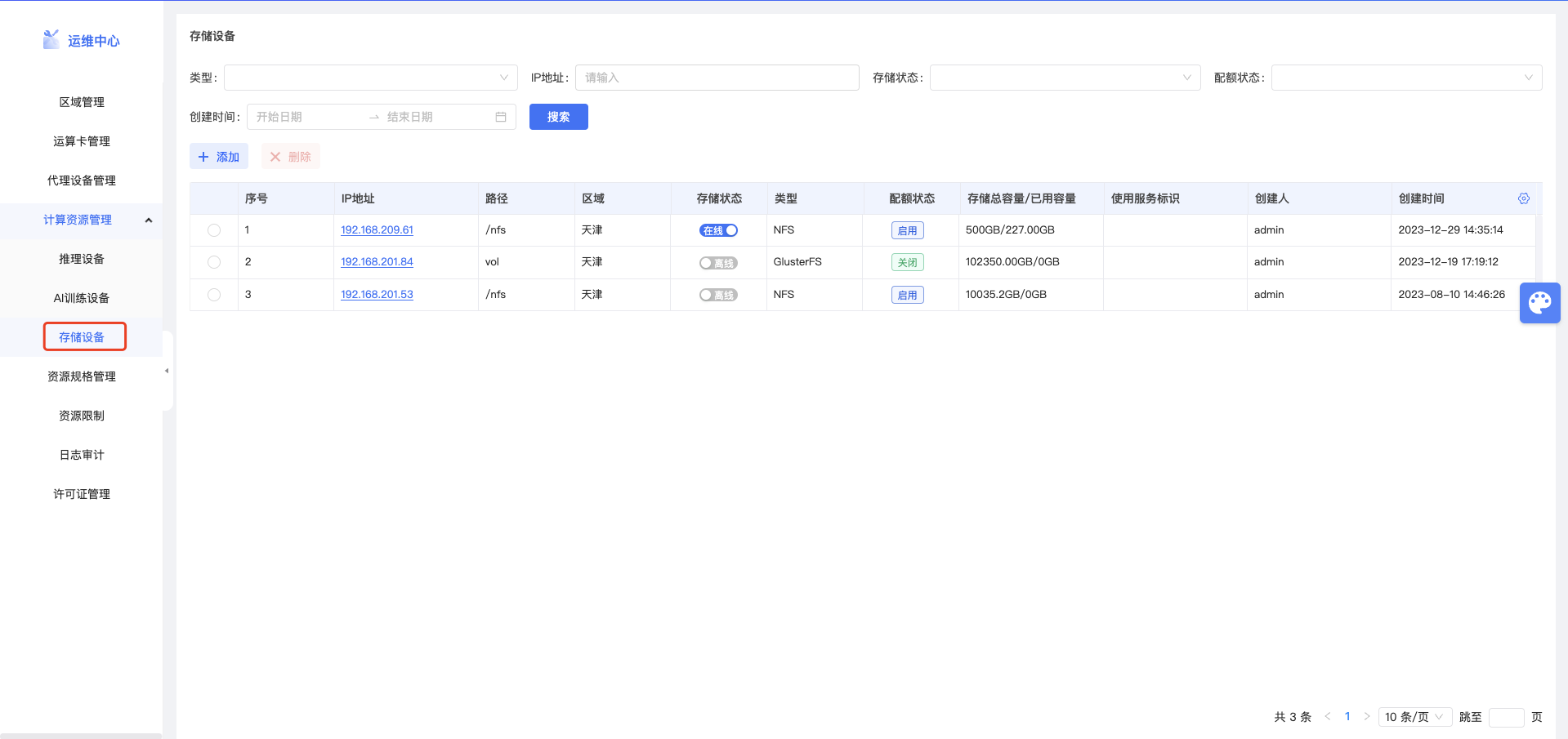This screenshot has height=739, width=1568.
Task: Focus the IP地址 input field
Action: click(717, 78)
